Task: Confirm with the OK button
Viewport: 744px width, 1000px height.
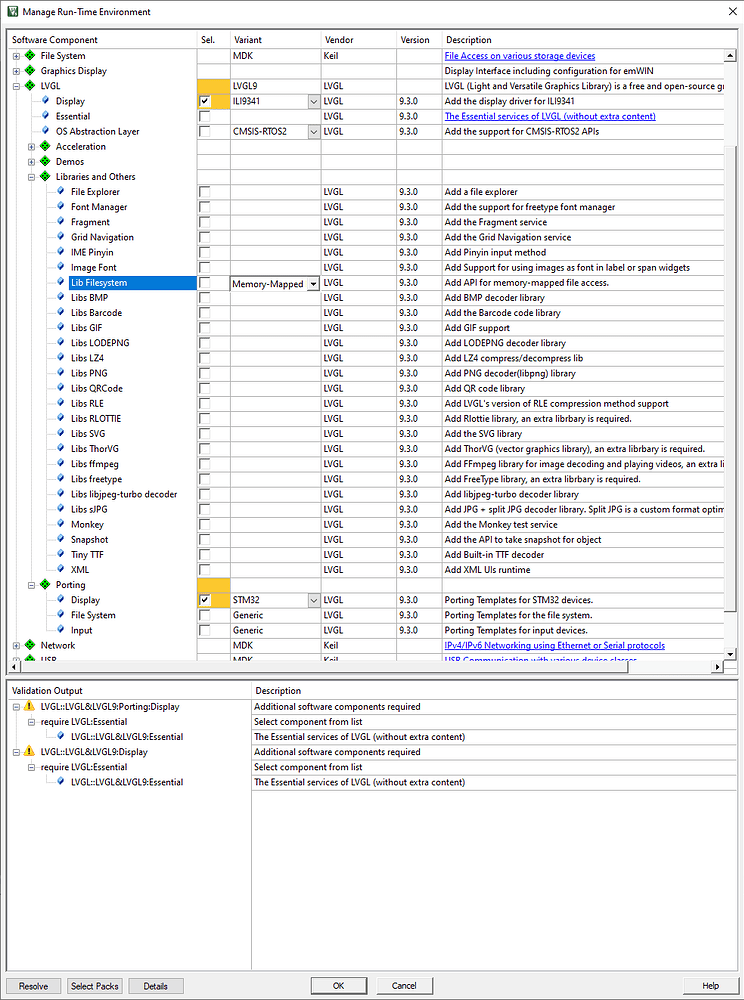Action: pos(339,986)
